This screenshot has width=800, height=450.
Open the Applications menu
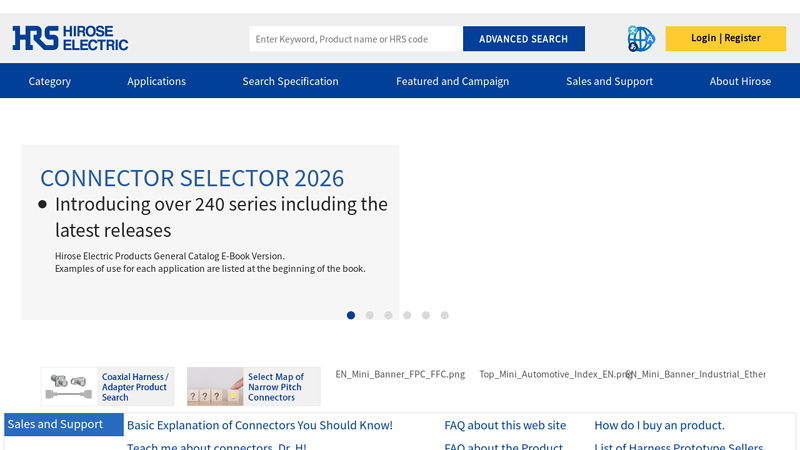(x=156, y=81)
